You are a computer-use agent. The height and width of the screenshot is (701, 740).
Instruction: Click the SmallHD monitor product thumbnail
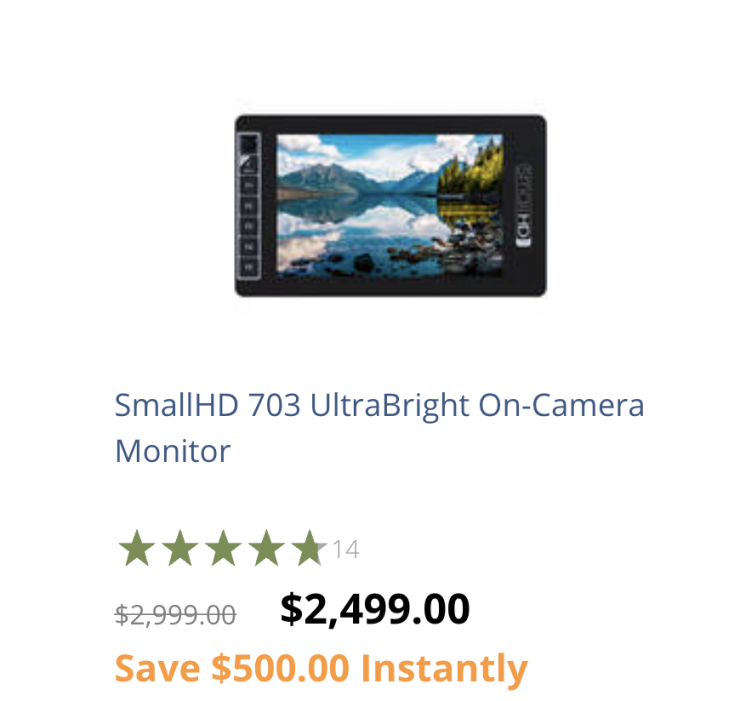click(391, 205)
